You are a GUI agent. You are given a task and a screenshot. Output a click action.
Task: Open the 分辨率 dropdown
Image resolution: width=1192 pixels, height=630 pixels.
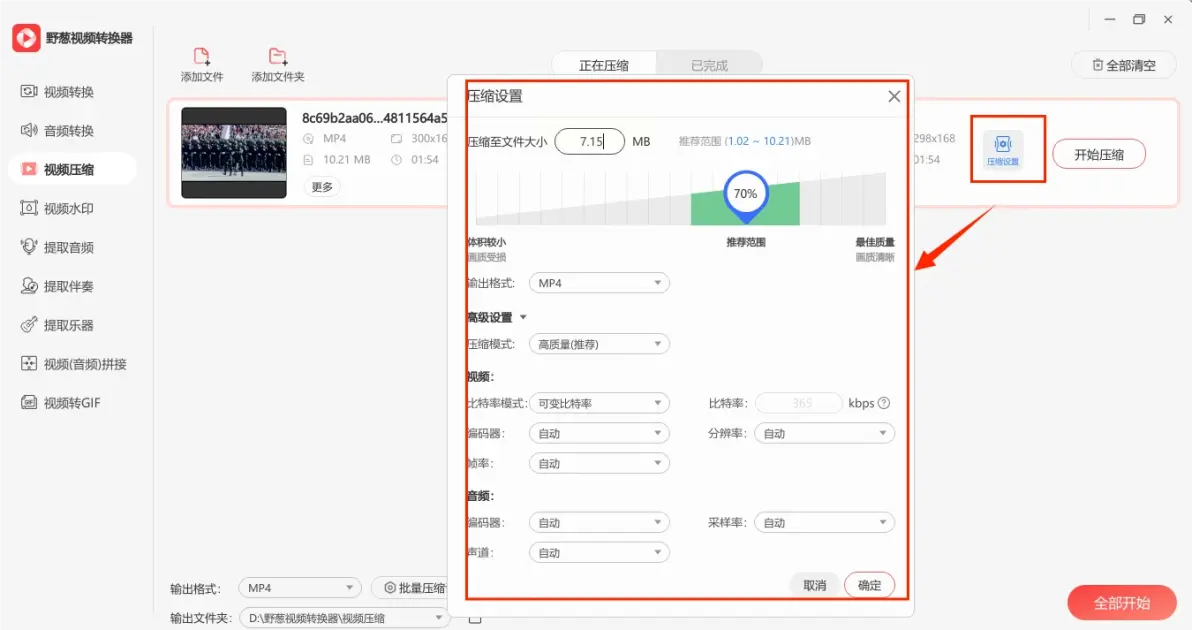pyautogui.click(x=824, y=433)
